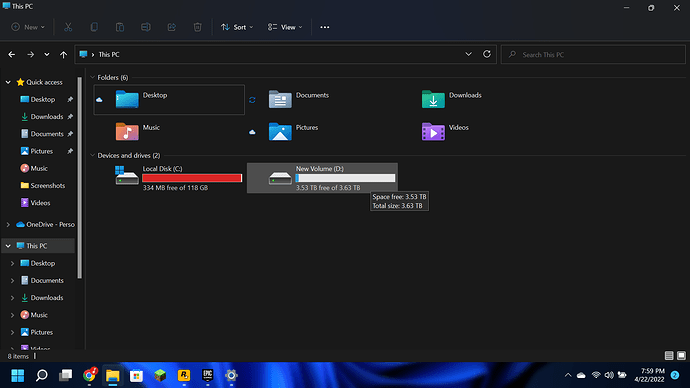Screen dimensions: 690x388
Task: Open recent locations dropdown arrow
Action: click(47, 55)
